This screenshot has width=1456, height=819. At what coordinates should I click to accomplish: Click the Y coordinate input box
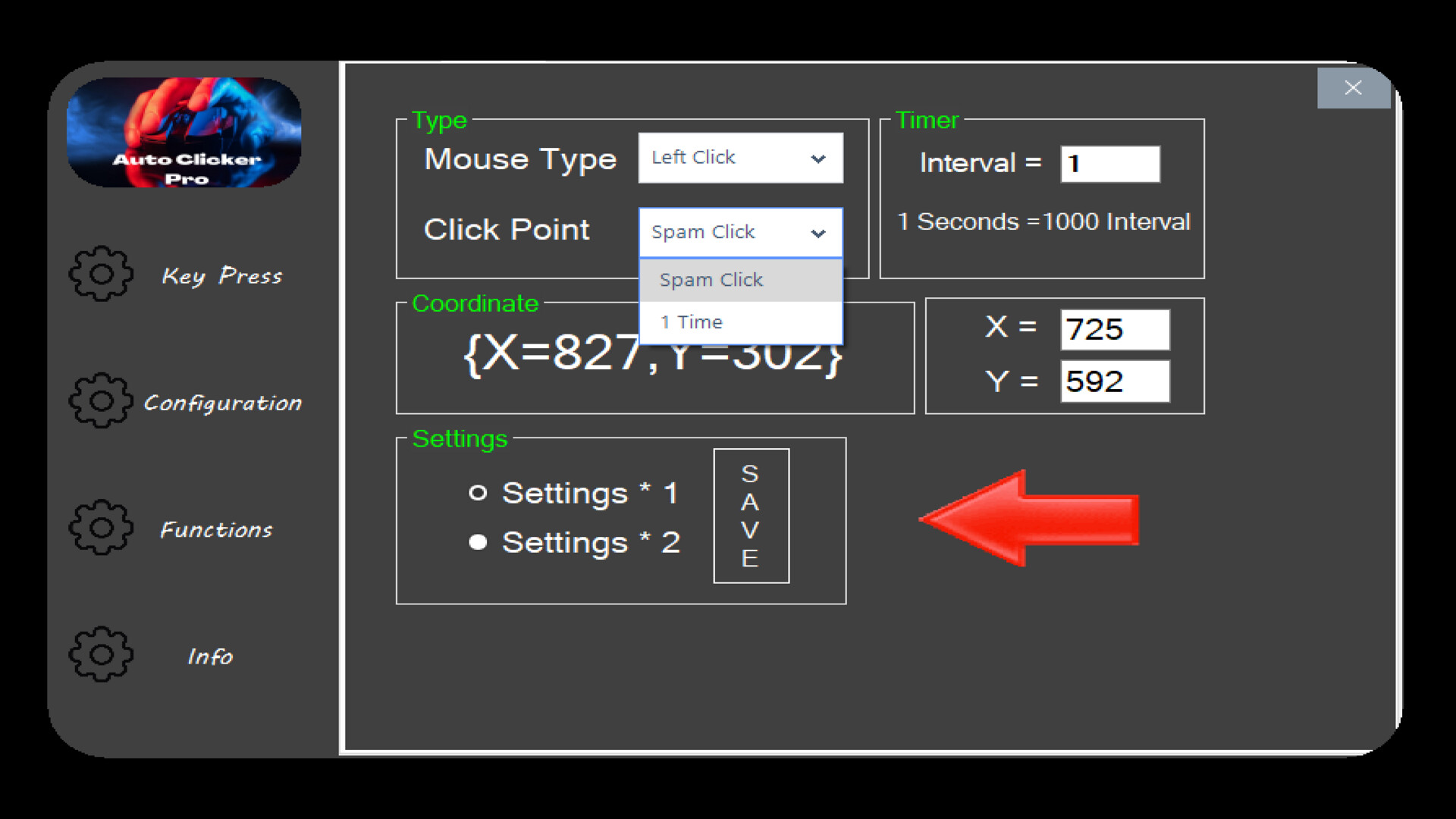(x=1115, y=381)
